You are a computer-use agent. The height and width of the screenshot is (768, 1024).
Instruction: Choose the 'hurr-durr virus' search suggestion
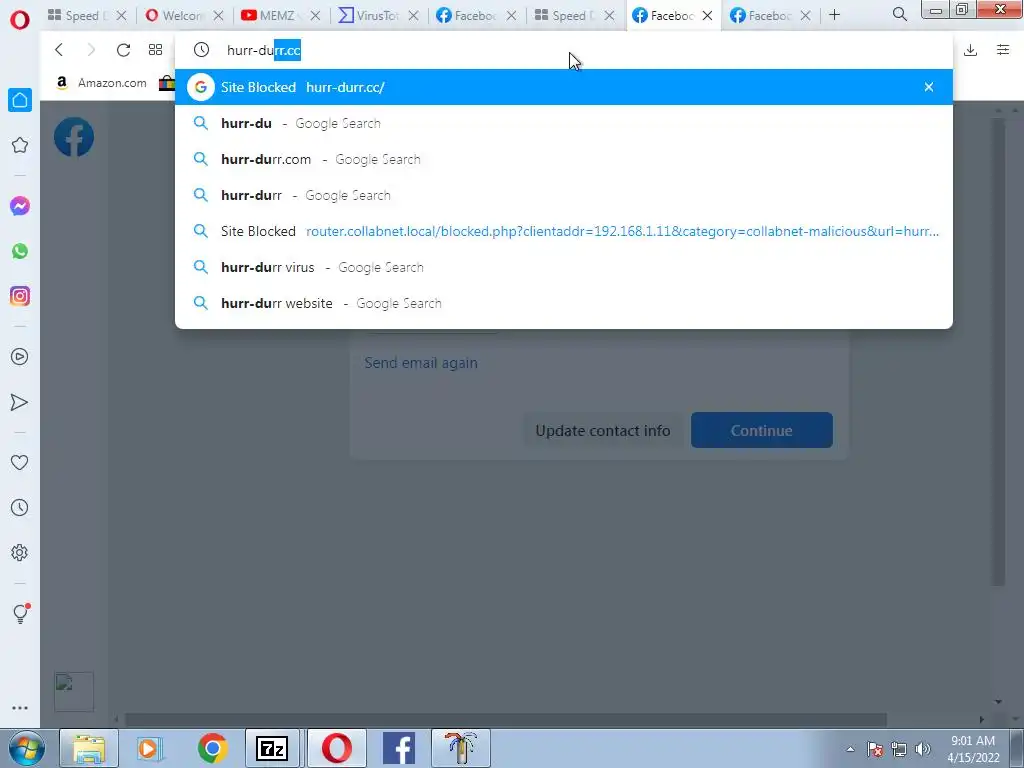[564, 267]
